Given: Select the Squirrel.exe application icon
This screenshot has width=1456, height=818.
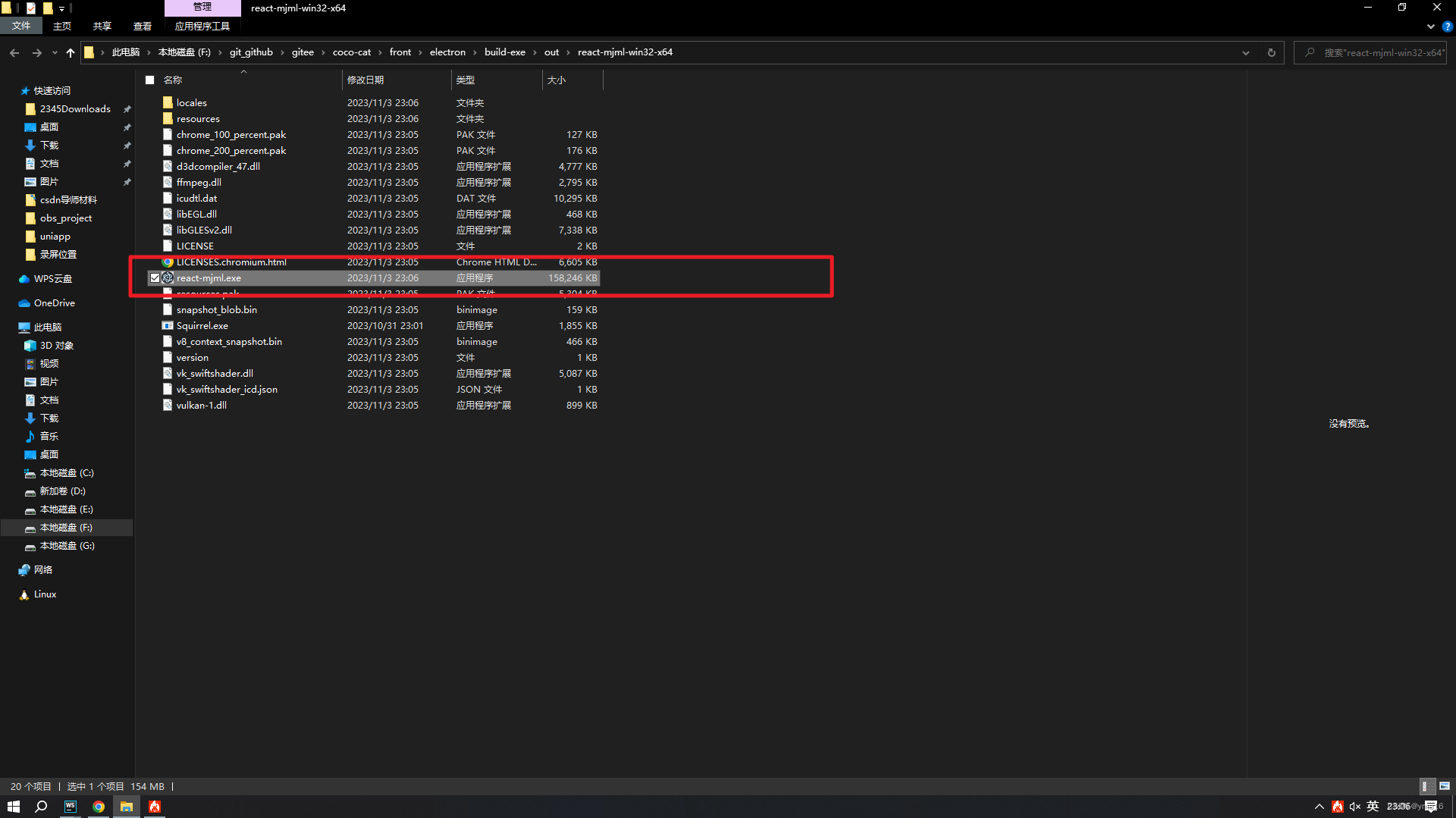Looking at the screenshot, I should pyautogui.click(x=168, y=326).
